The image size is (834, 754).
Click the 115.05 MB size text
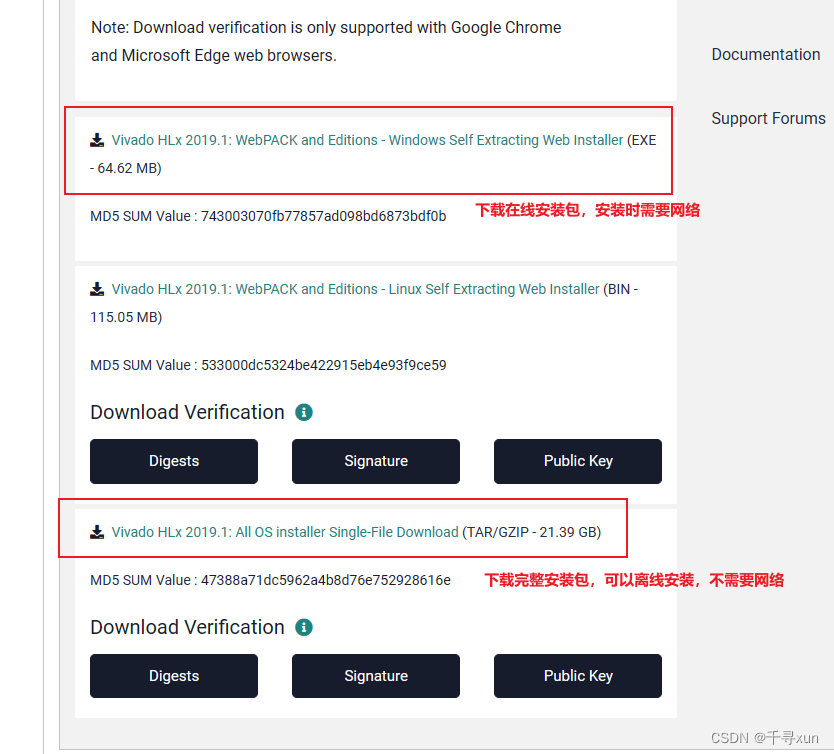126,317
